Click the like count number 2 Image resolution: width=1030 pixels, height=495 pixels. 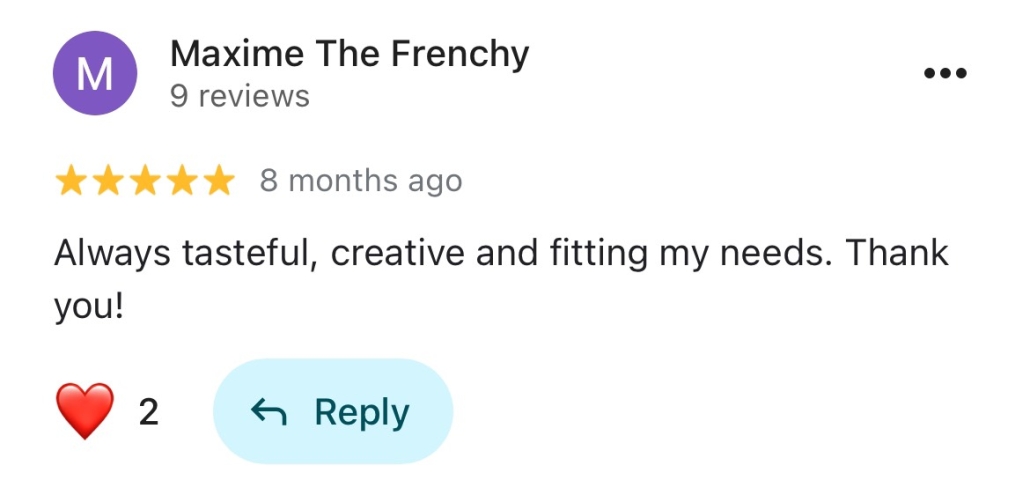(148, 412)
